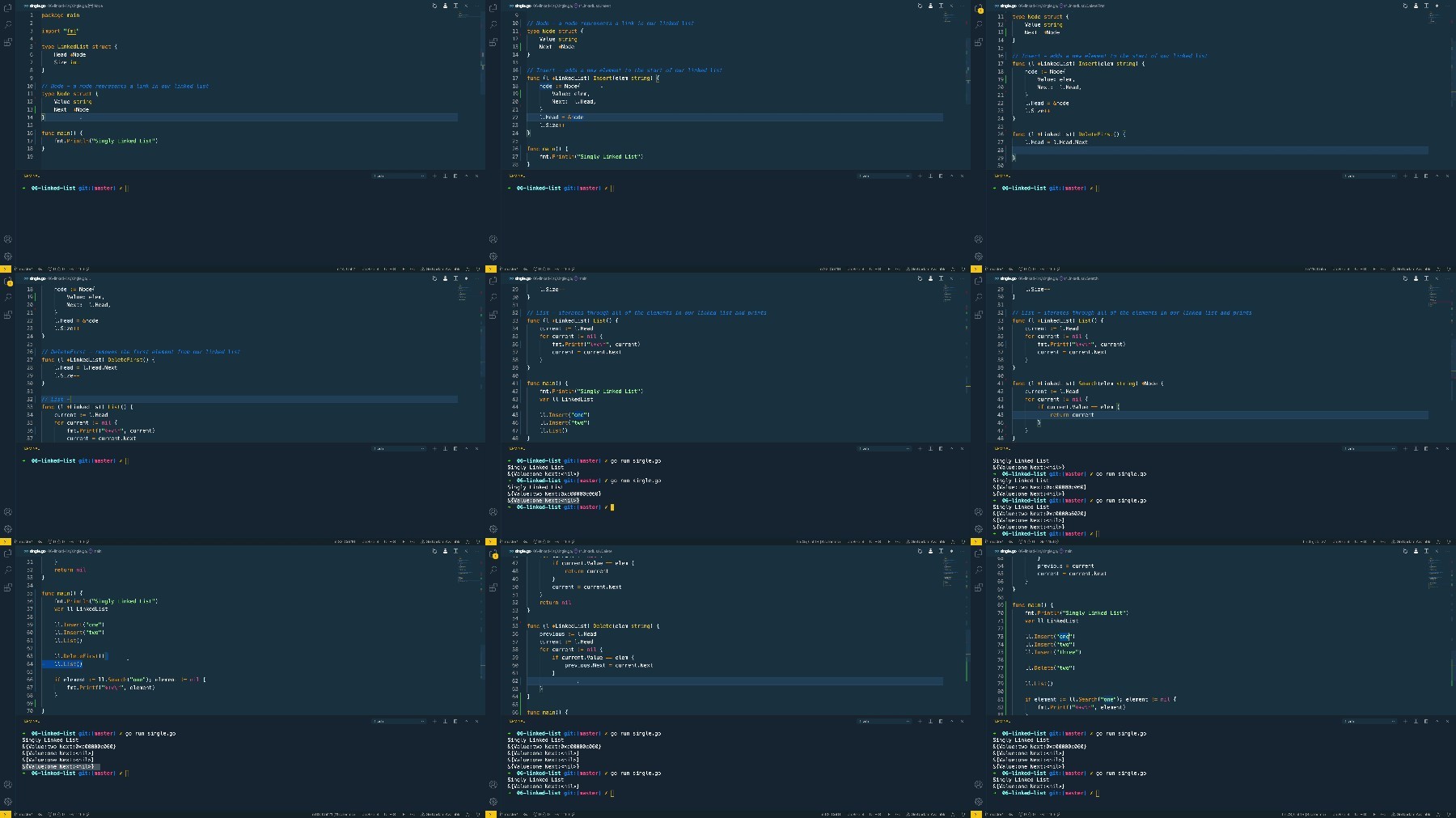The image size is (1456, 818).
Task: Toggle maximize terminal panel chevron in top-left panel
Action: [466, 176]
